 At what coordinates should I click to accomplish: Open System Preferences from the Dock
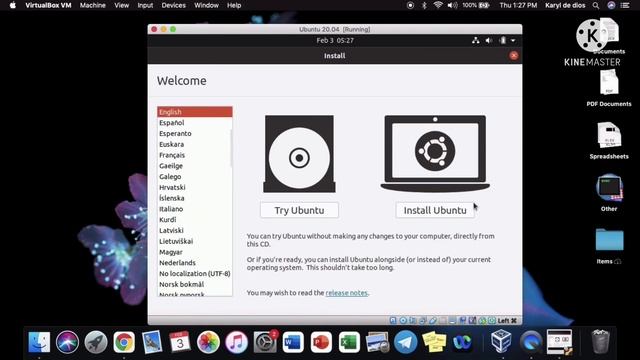[x=265, y=342]
